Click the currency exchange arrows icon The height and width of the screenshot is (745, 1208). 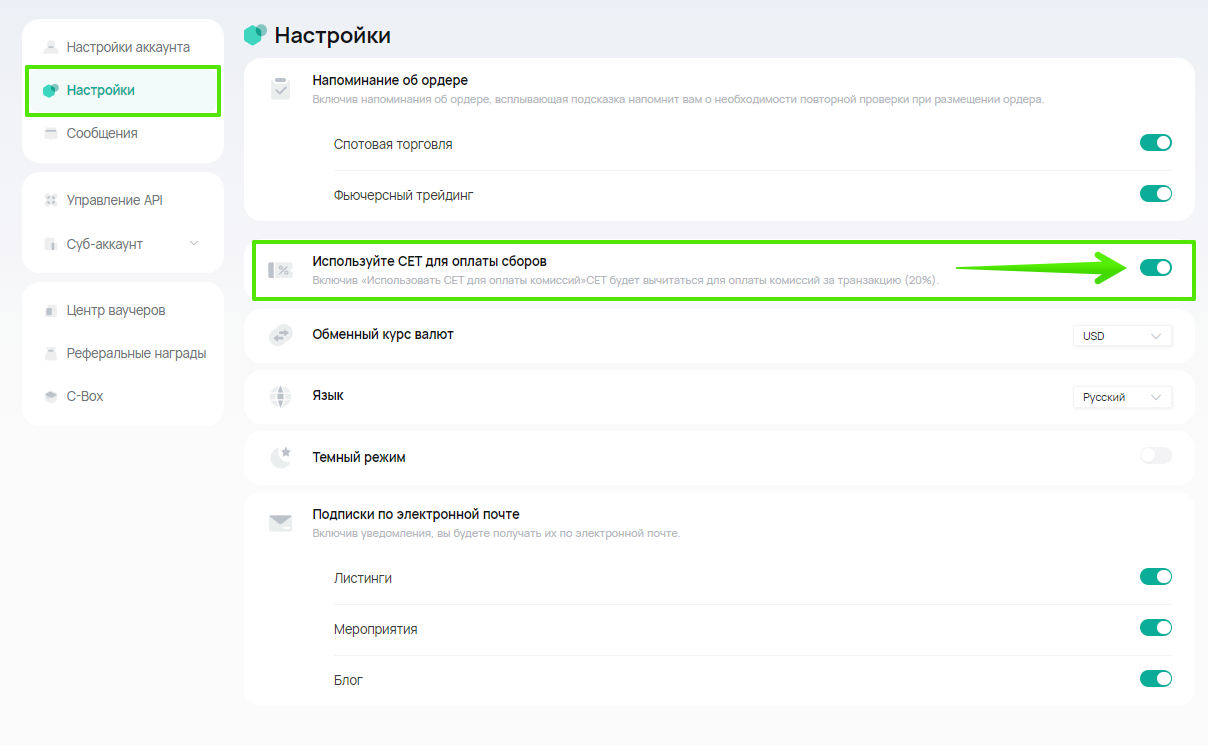280,335
